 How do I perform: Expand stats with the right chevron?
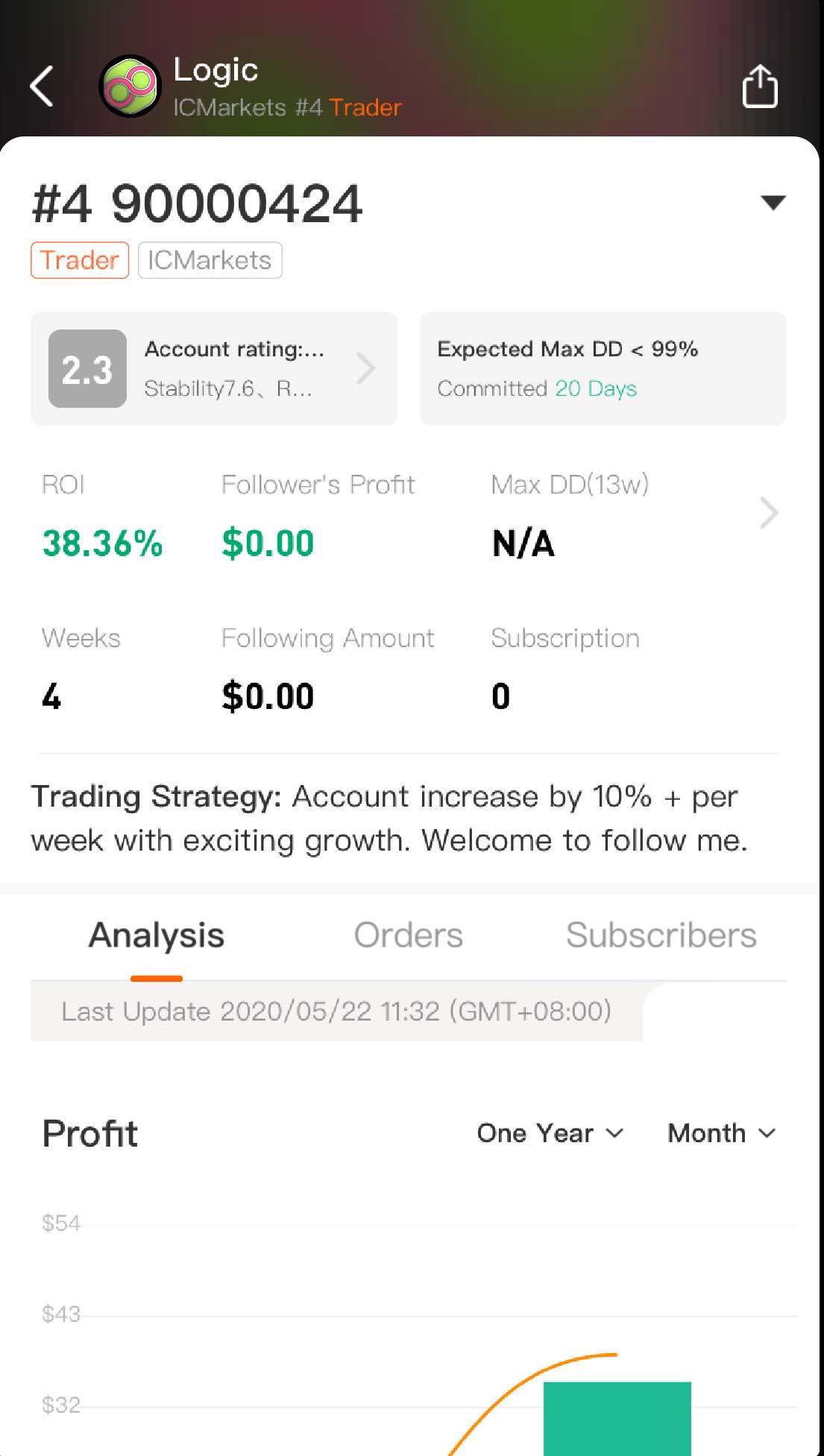click(x=769, y=513)
